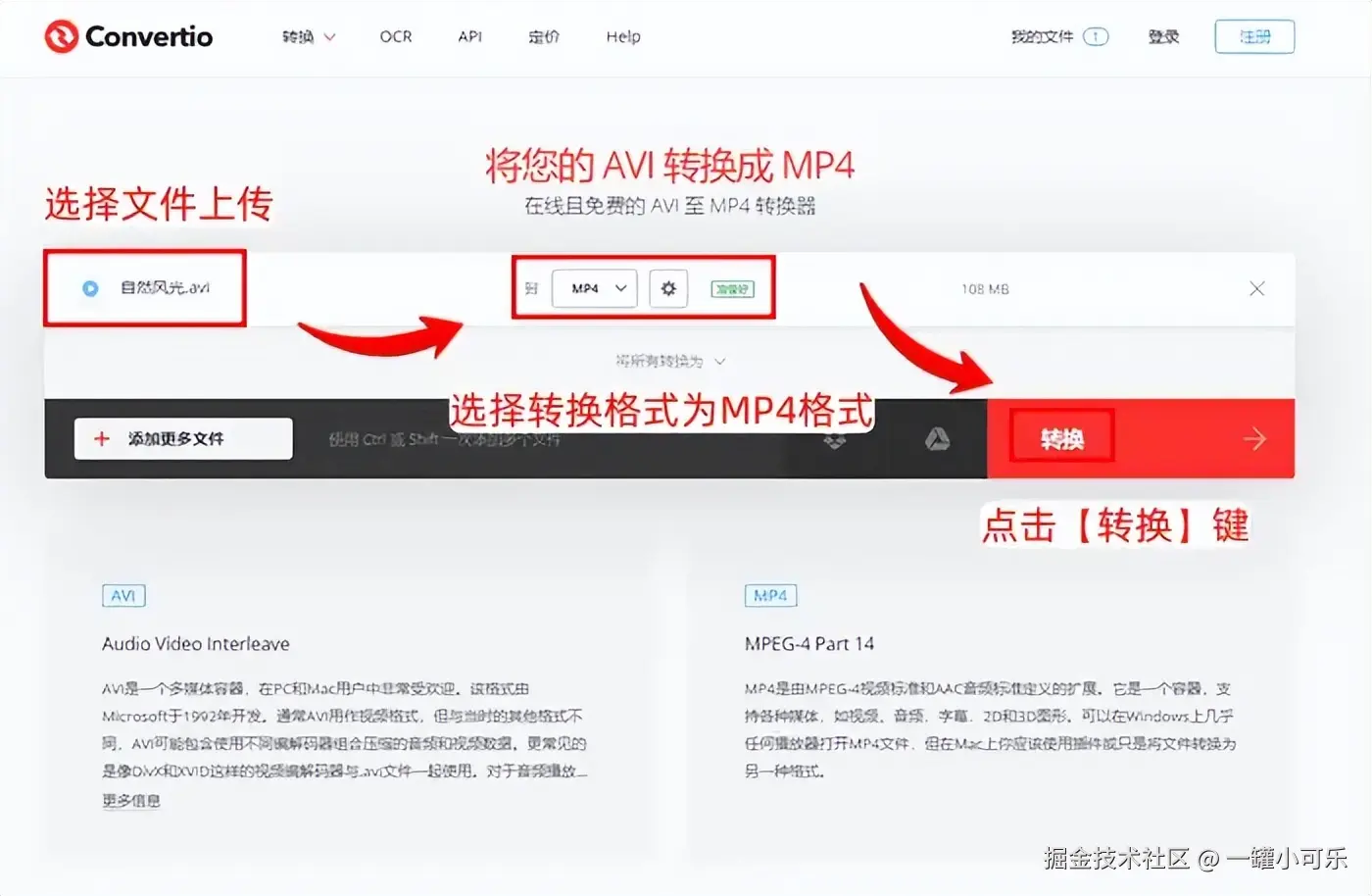Open the OCR page
Image resolution: width=1372 pixels, height=896 pixels.
point(396,36)
